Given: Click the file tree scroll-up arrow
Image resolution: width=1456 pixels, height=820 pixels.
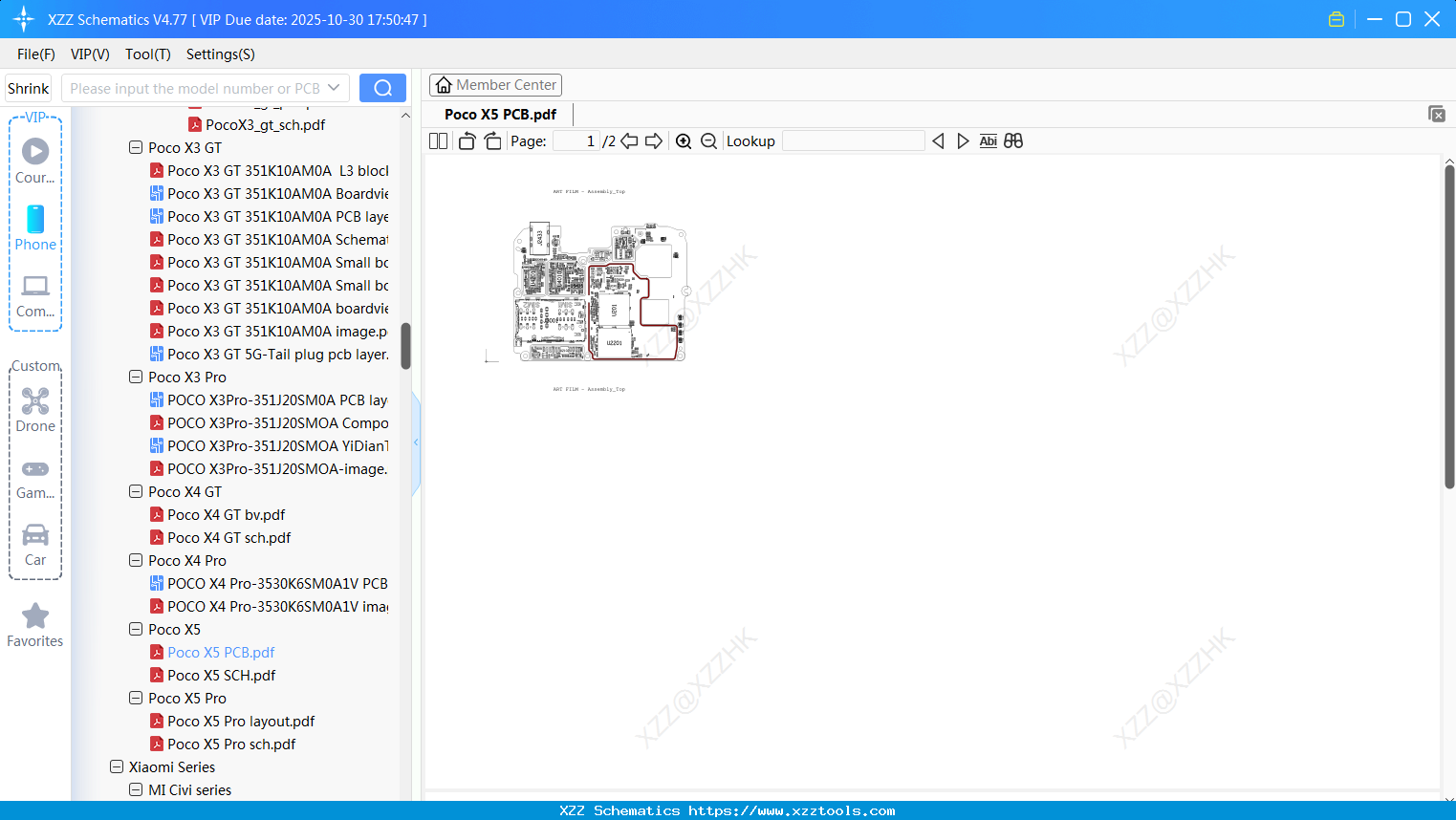Looking at the screenshot, I should pos(405,116).
